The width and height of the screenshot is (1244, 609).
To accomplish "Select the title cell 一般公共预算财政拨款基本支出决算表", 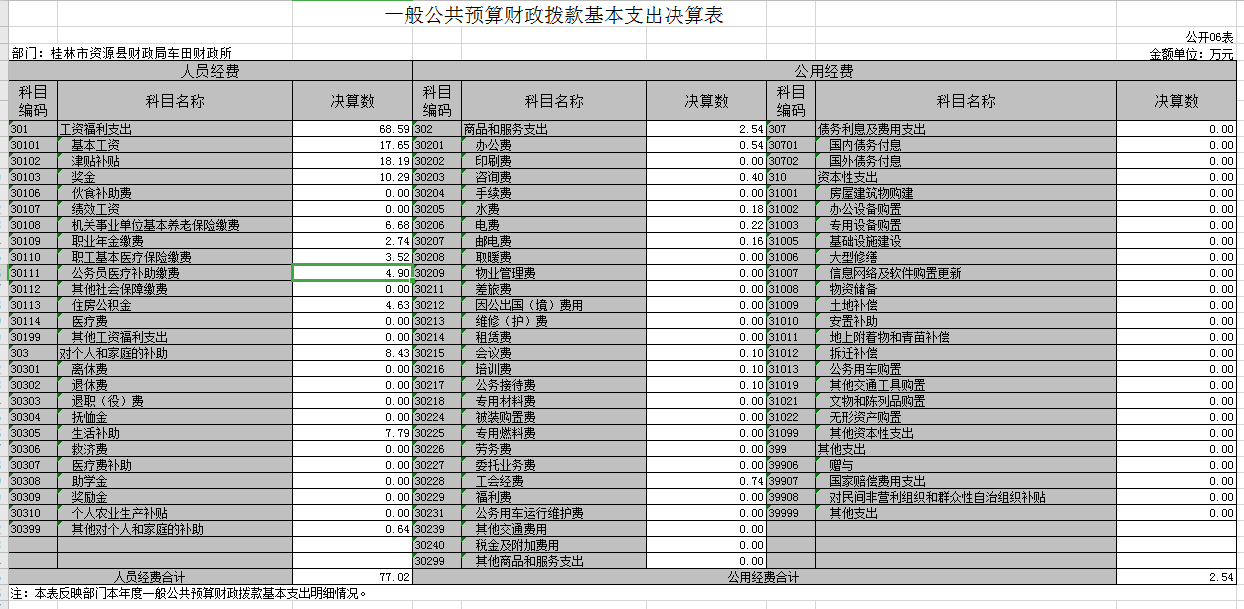I will [x=553, y=16].
